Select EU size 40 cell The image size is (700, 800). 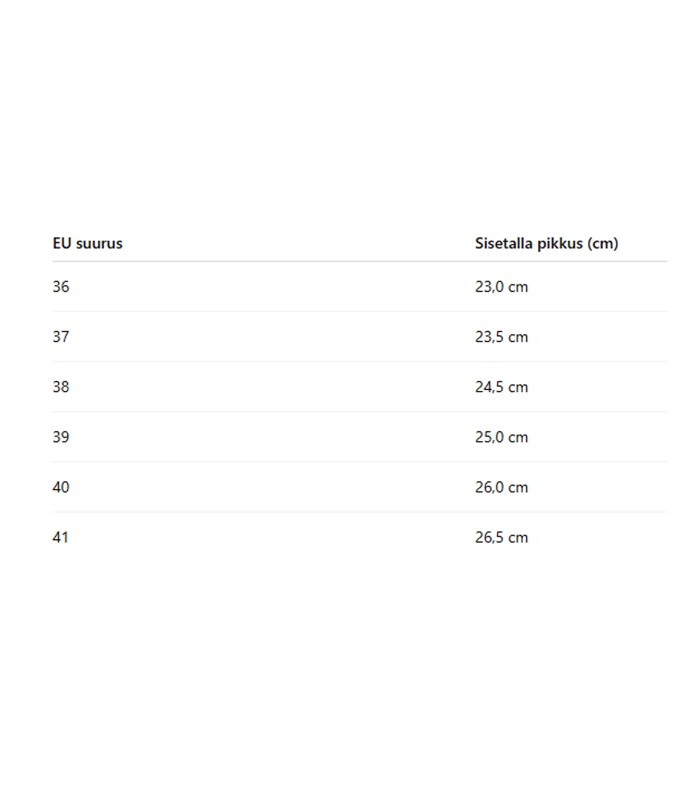(61, 487)
